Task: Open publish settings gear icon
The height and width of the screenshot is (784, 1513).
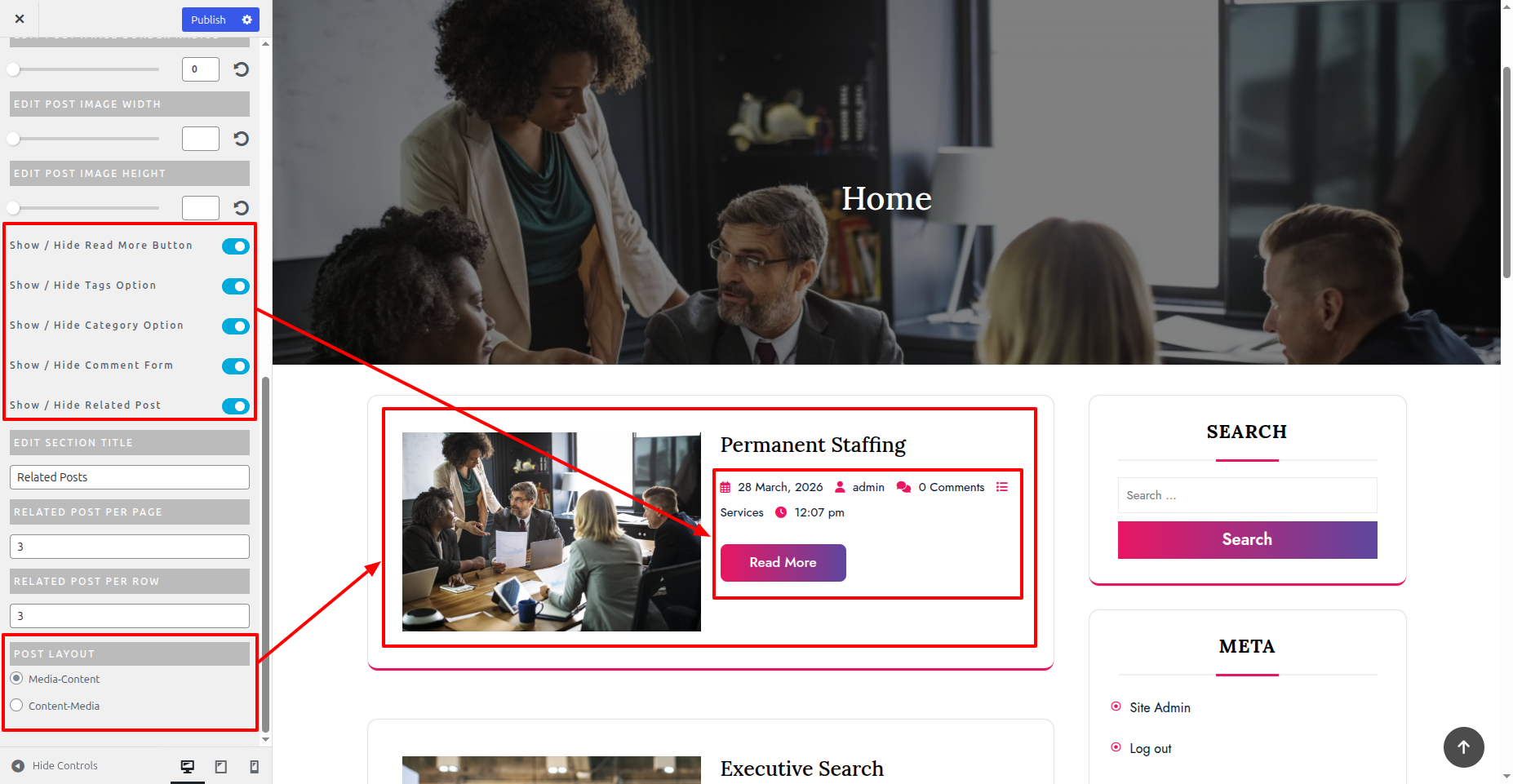Action: [247, 20]
